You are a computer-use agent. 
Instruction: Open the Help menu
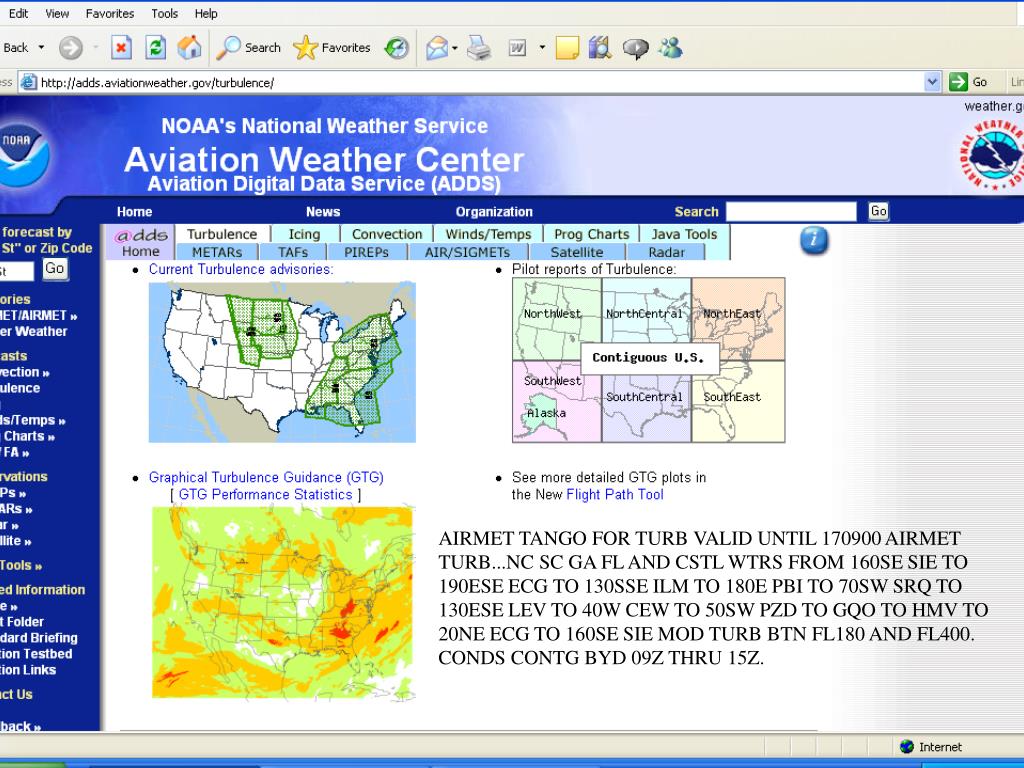point(206,13)
